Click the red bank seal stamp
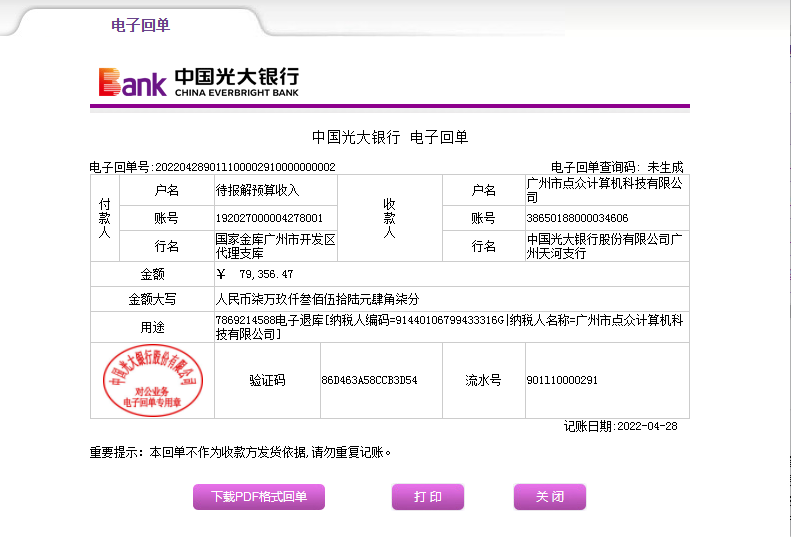The width and height of the screenshot is (791, 537). [x=152, y=380]
